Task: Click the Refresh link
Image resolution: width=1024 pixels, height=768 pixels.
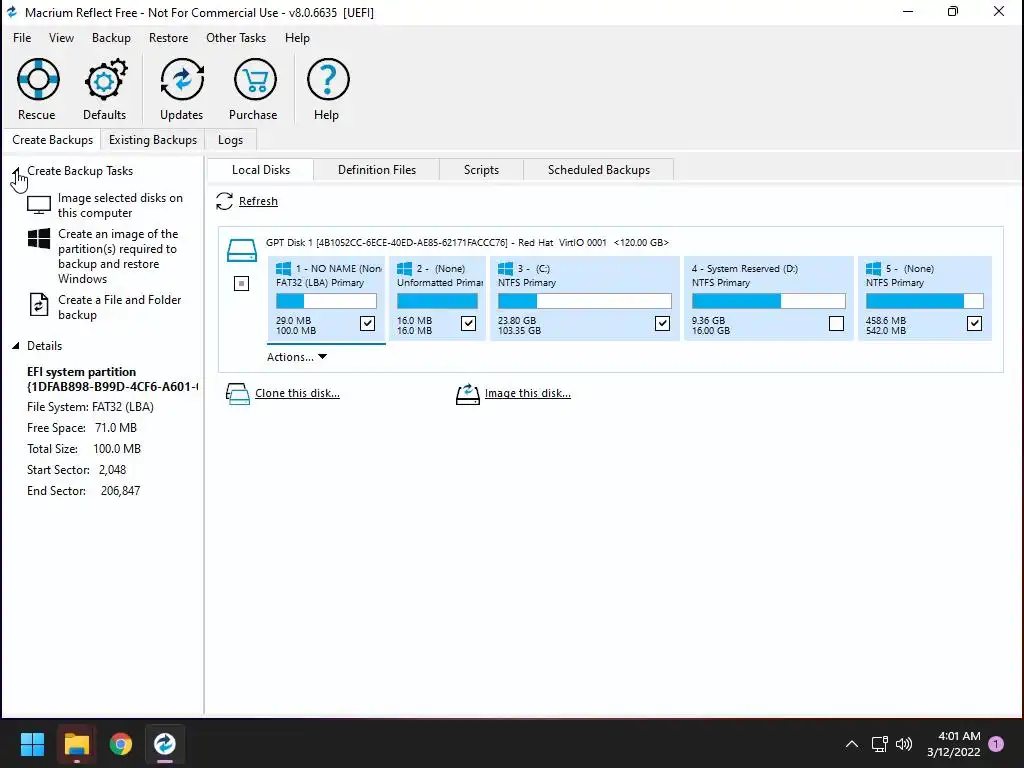Action: [x=258, y=201]
